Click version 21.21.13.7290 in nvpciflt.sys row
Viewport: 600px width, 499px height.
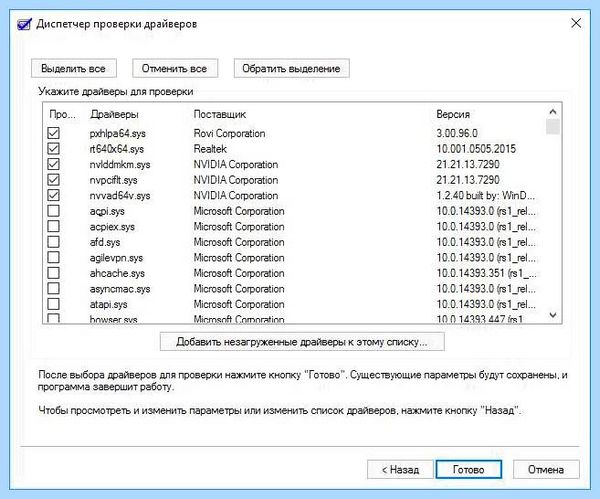coord(468,180)
